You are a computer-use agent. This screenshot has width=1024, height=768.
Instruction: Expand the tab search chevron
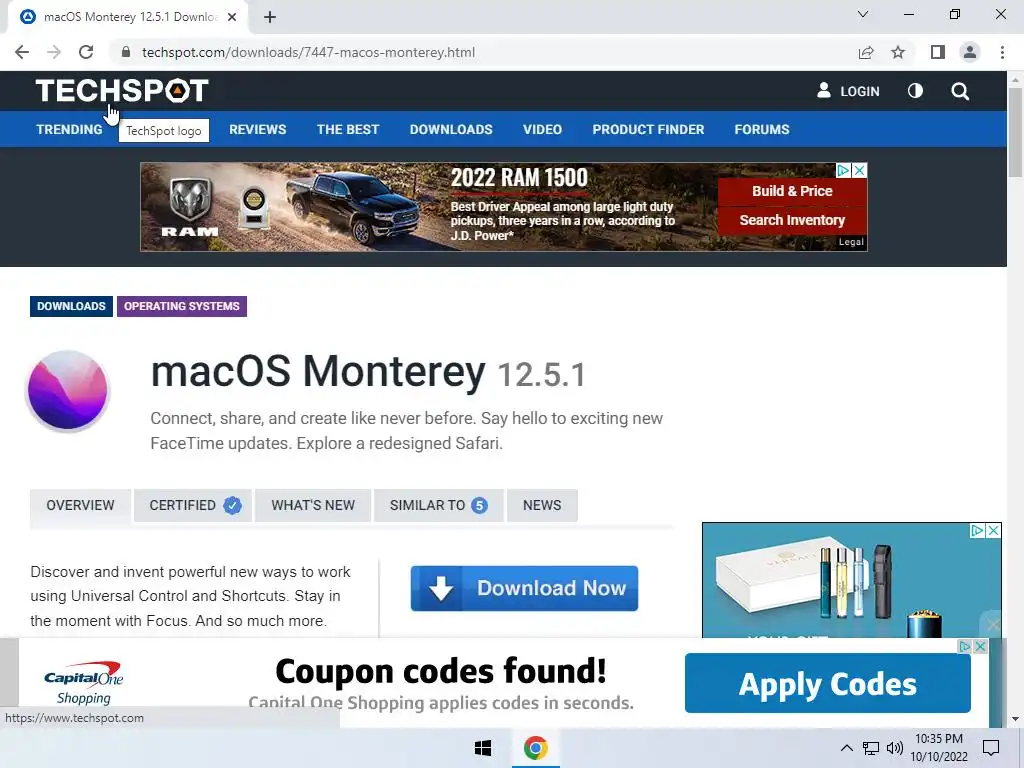(863, 14)
